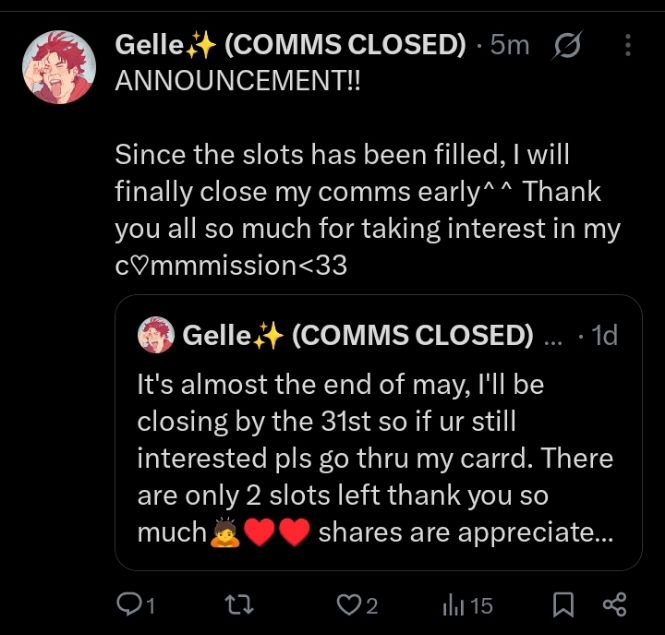Click the share icon
The height and width of the screenshot is (635, 665).
614,604
